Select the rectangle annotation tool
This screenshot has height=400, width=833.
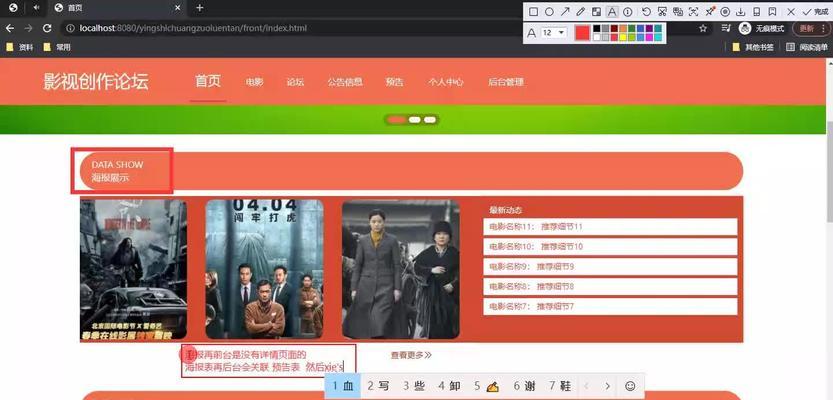tap(534, 12)
